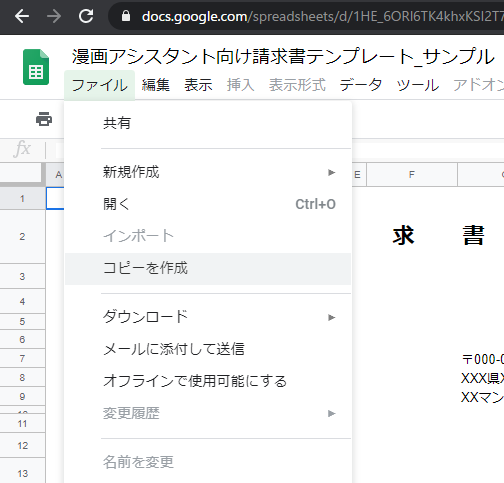504x483 pixels.
Task: Click the インポート menu entry
Action: 208,236
